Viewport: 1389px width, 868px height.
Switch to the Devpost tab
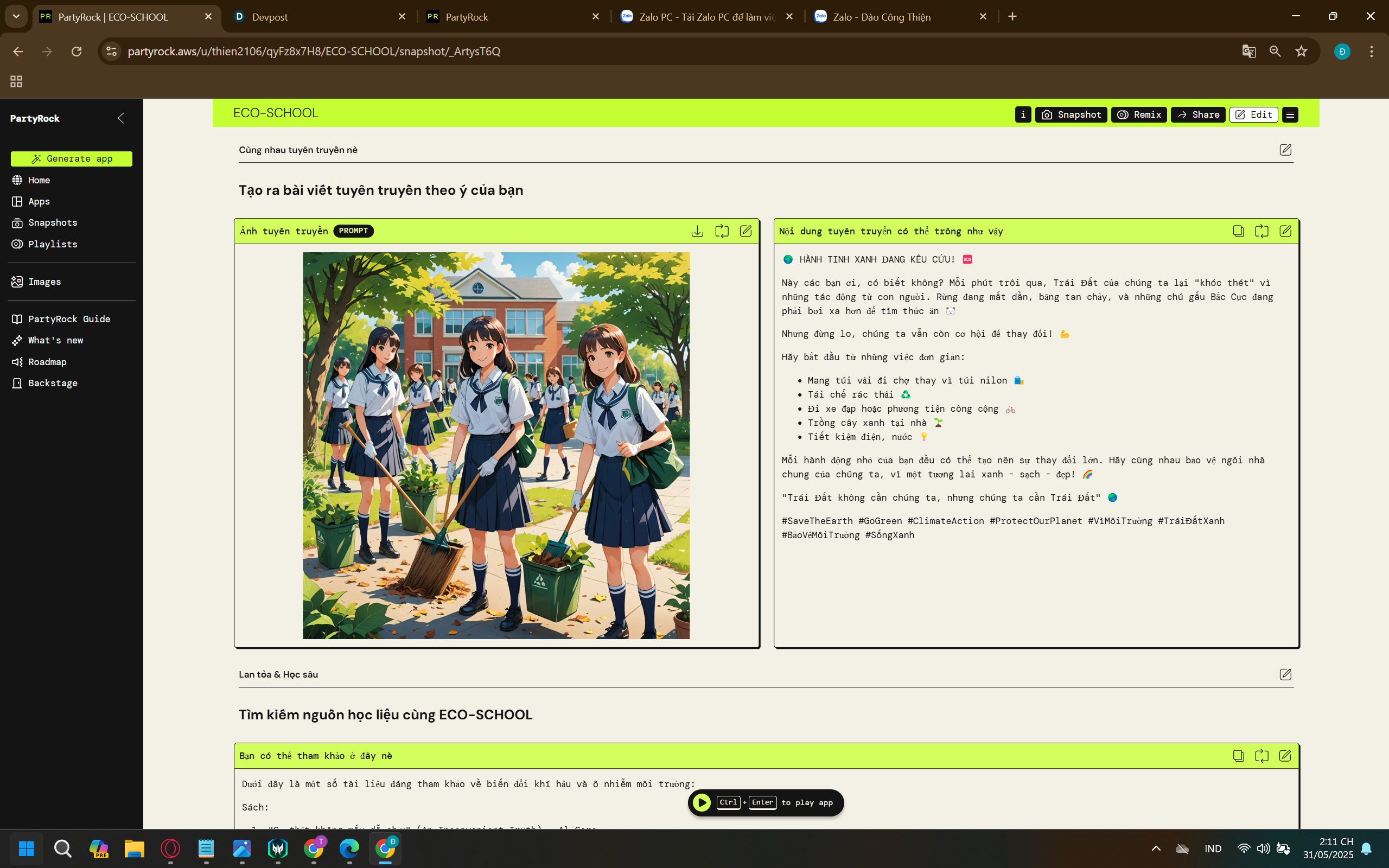(270, 17)
